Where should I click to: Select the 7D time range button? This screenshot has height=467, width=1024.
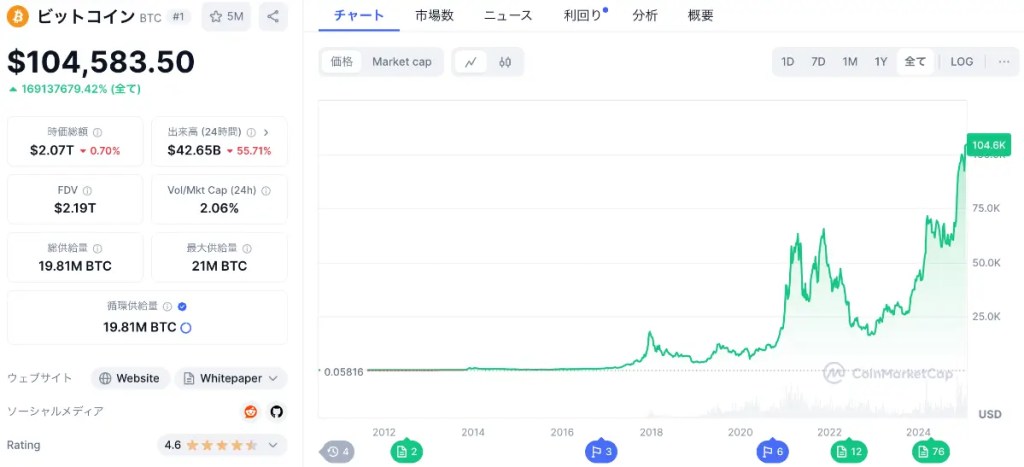click(x=818, y=62)
